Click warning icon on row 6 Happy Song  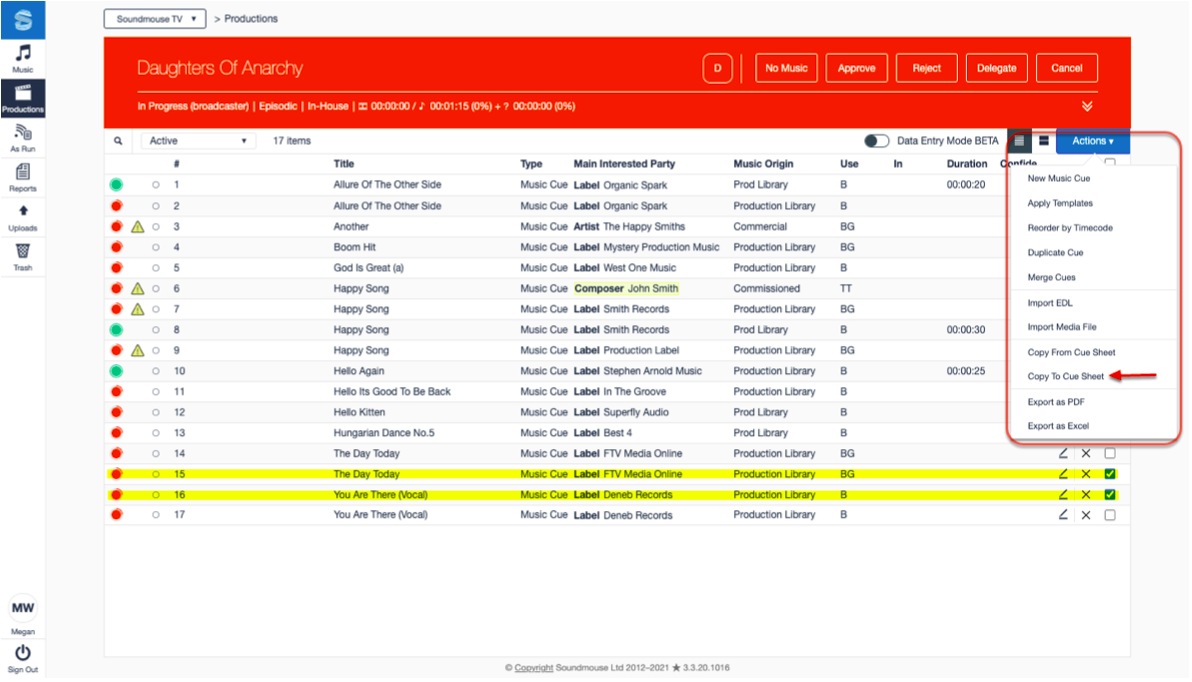138,288
